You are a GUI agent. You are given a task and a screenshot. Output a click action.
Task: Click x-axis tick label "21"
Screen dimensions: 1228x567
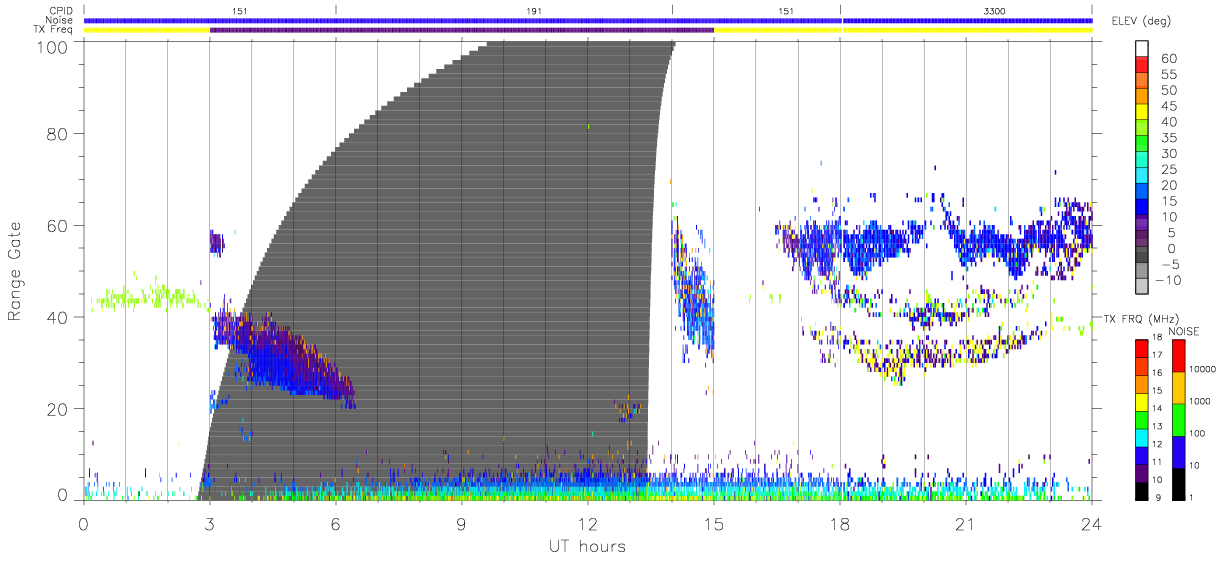coord(965,523)
